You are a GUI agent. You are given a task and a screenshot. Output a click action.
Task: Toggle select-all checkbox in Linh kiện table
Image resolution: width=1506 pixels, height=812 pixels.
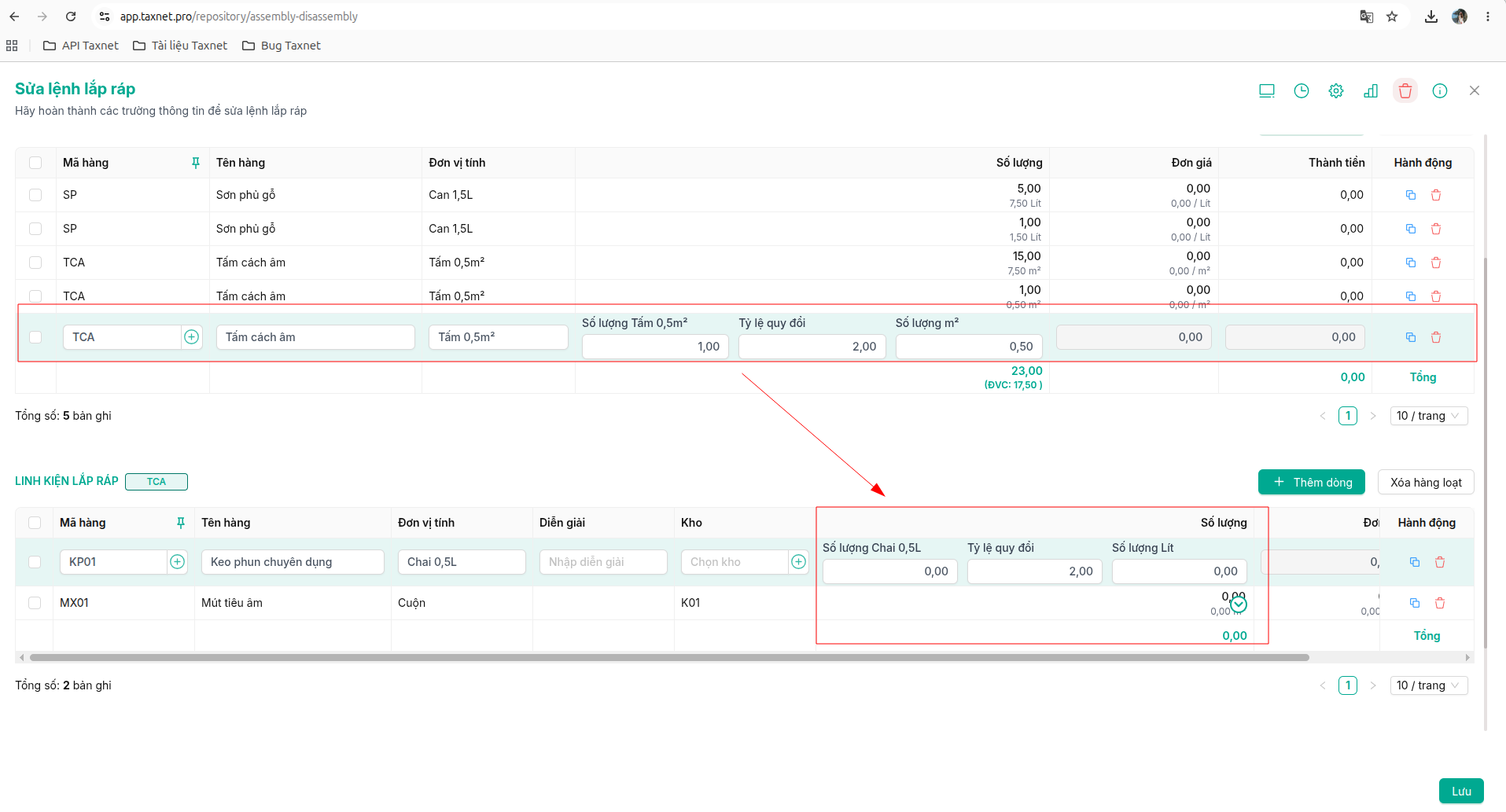click(x=35, y=523)
